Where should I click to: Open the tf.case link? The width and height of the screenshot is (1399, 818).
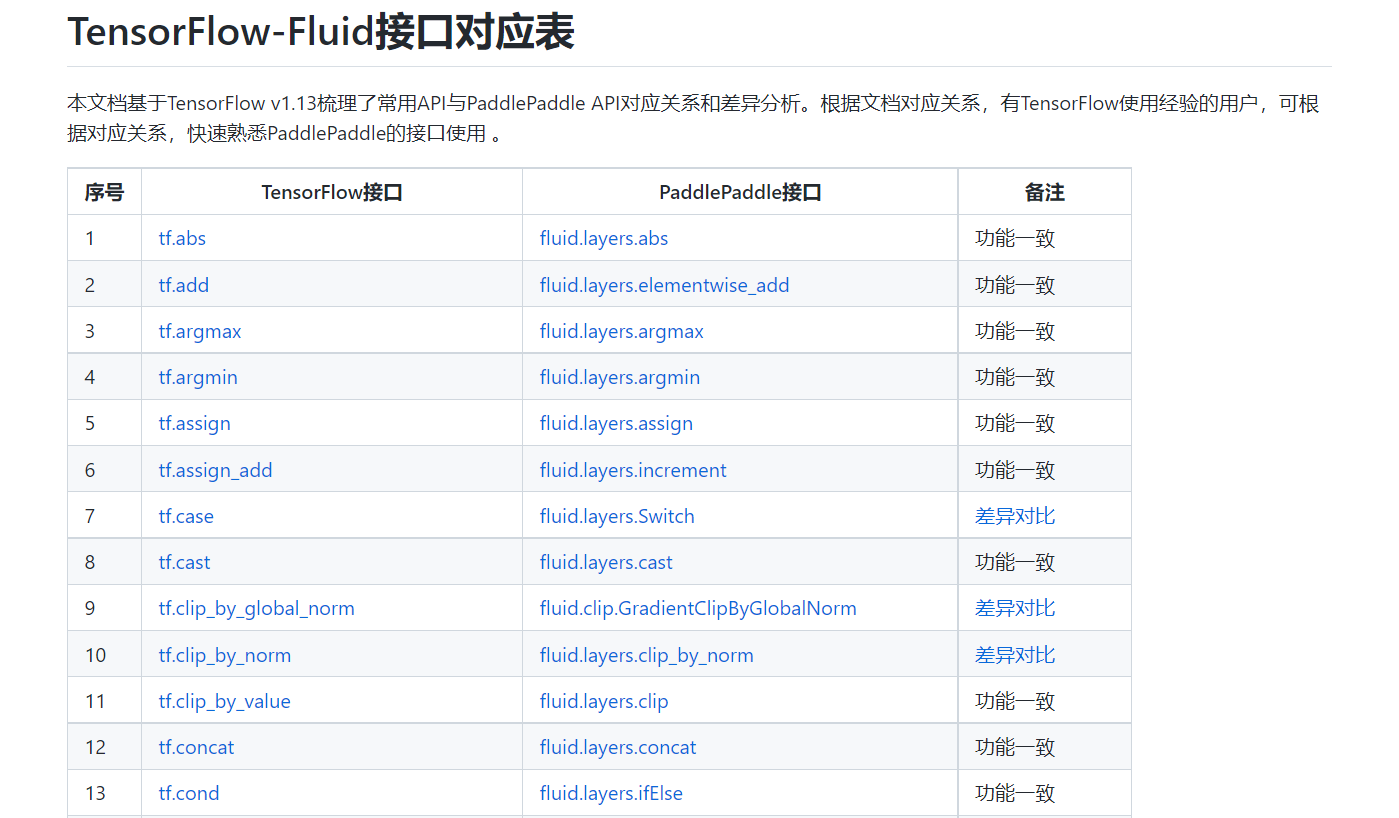pos(185,515)
